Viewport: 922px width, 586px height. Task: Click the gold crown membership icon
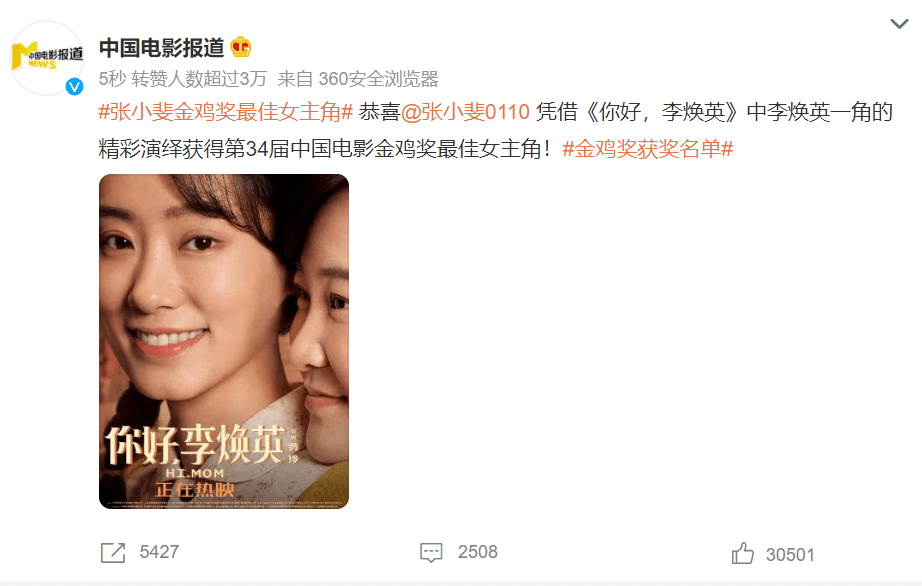(240, 47)
